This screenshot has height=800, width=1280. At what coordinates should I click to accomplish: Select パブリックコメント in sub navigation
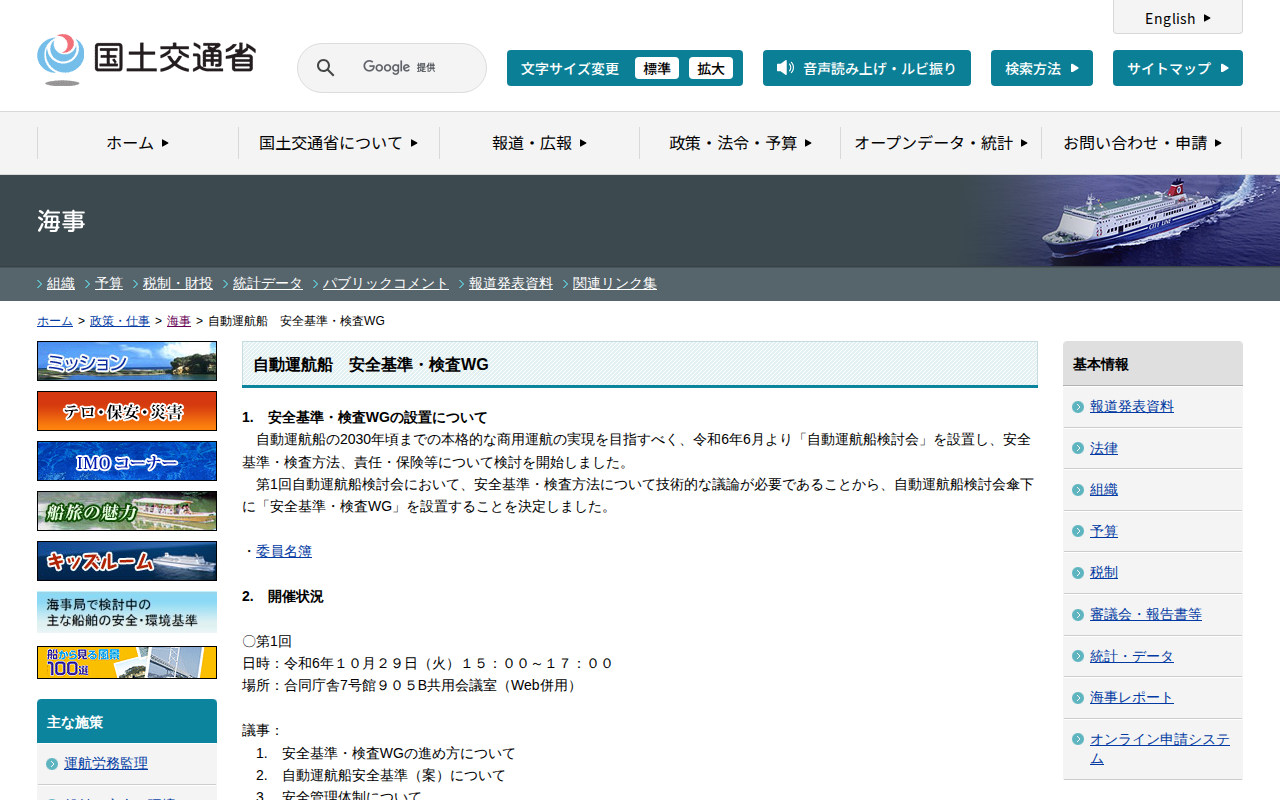385,283
